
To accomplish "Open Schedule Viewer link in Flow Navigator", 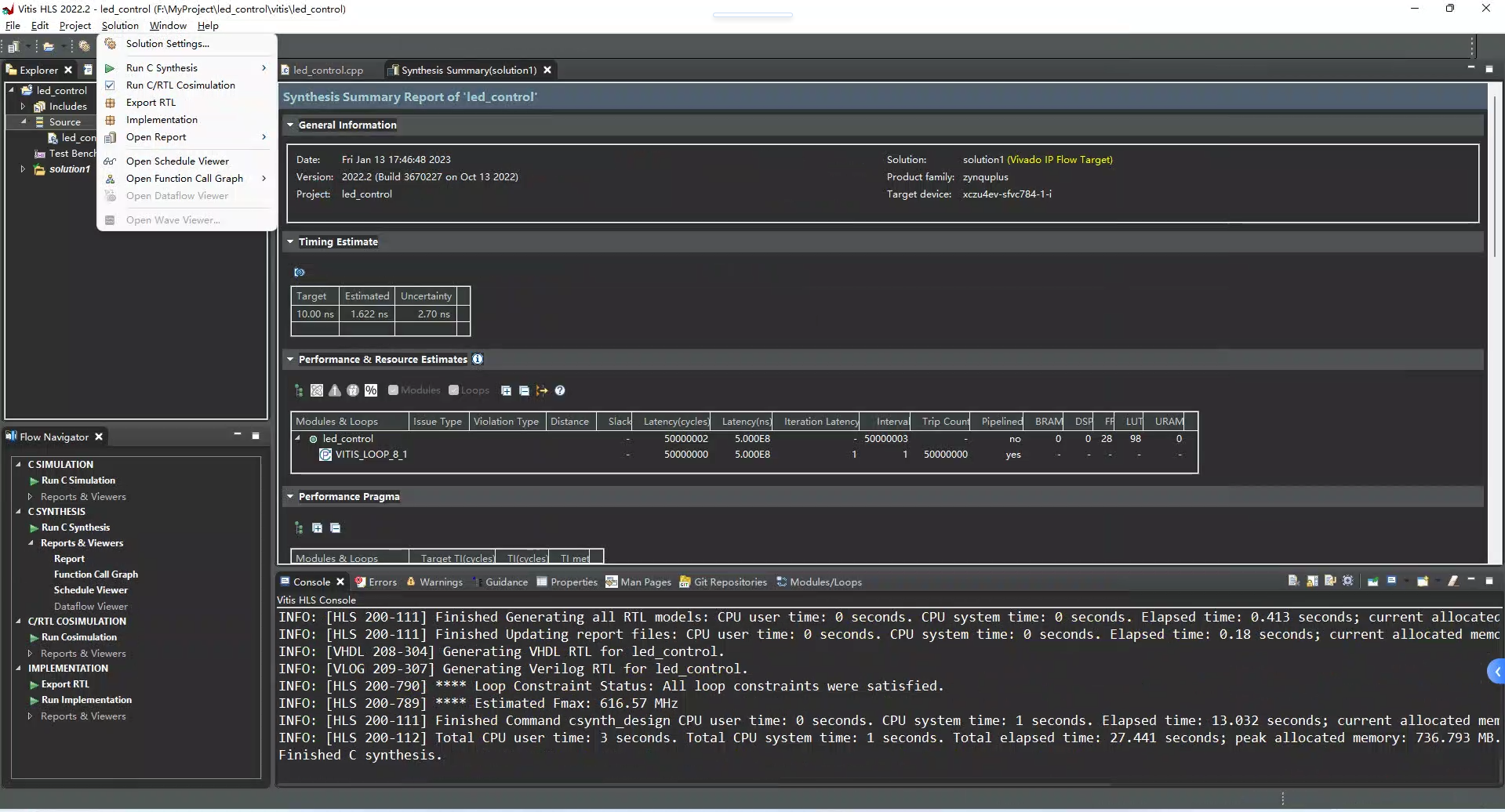I will coord(91,590).
